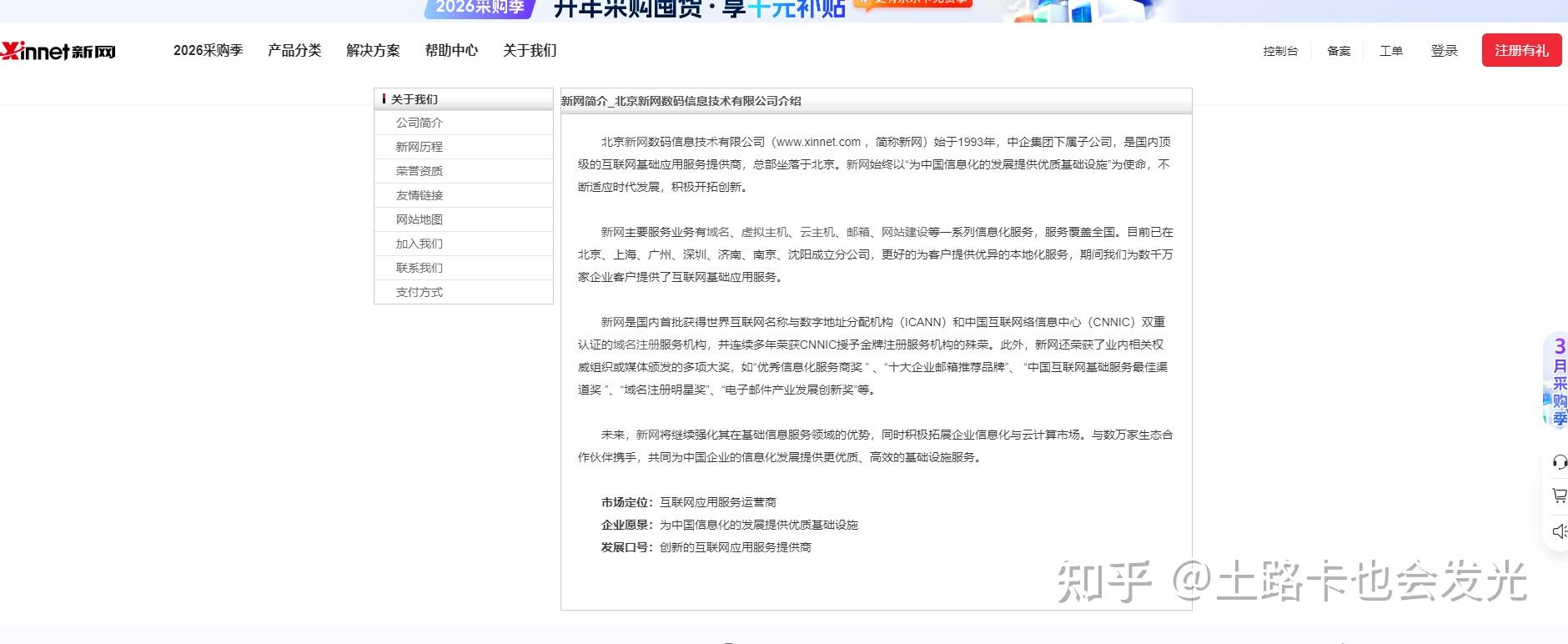Open the 工单 link
1568x644 pixels.
coord(1391,51)
